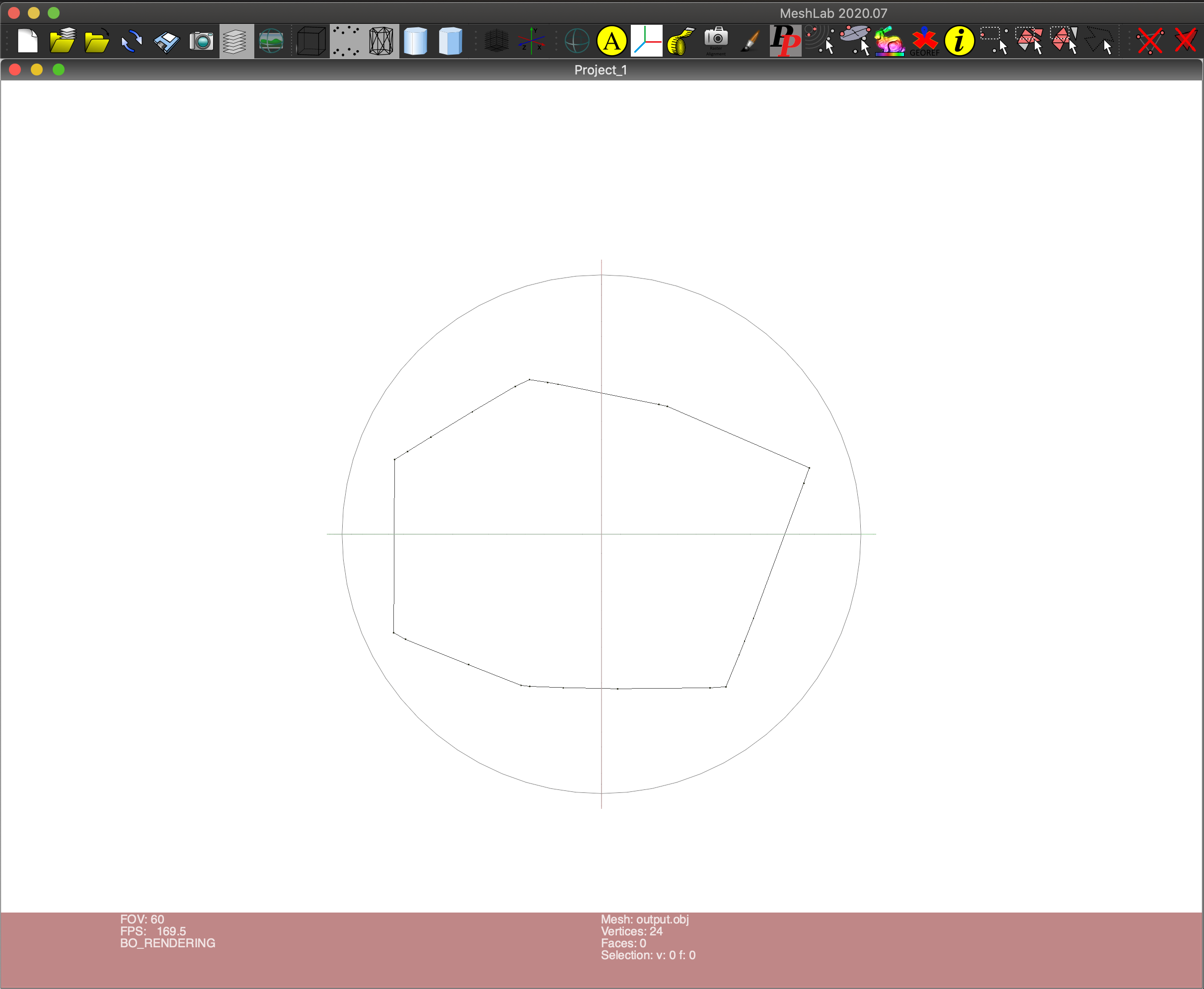
Task: Take a snapshot with the camera icon
Action: 201,41
